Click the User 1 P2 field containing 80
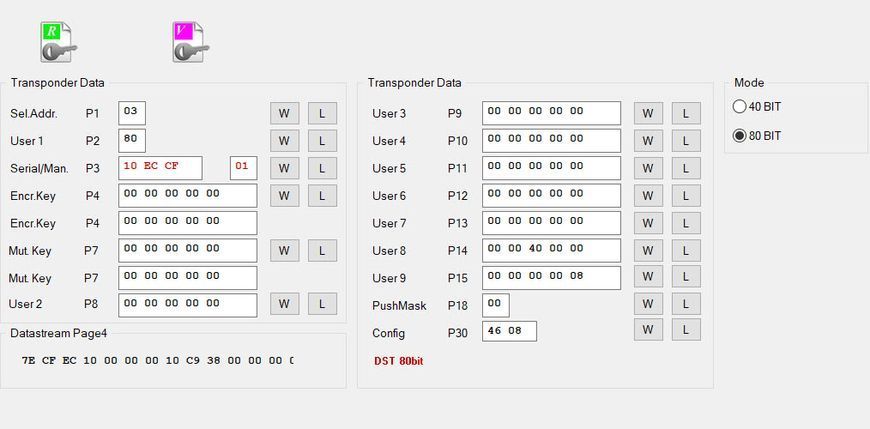870x429 pixels. click(132, 140)
